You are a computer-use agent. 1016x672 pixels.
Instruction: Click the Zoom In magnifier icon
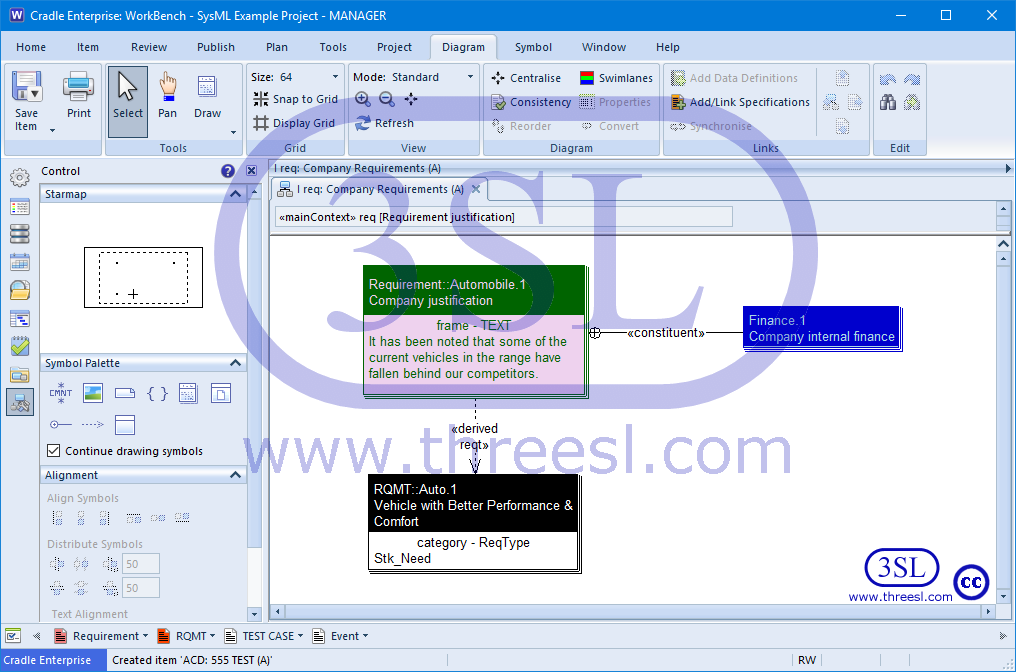click(363, 99)
